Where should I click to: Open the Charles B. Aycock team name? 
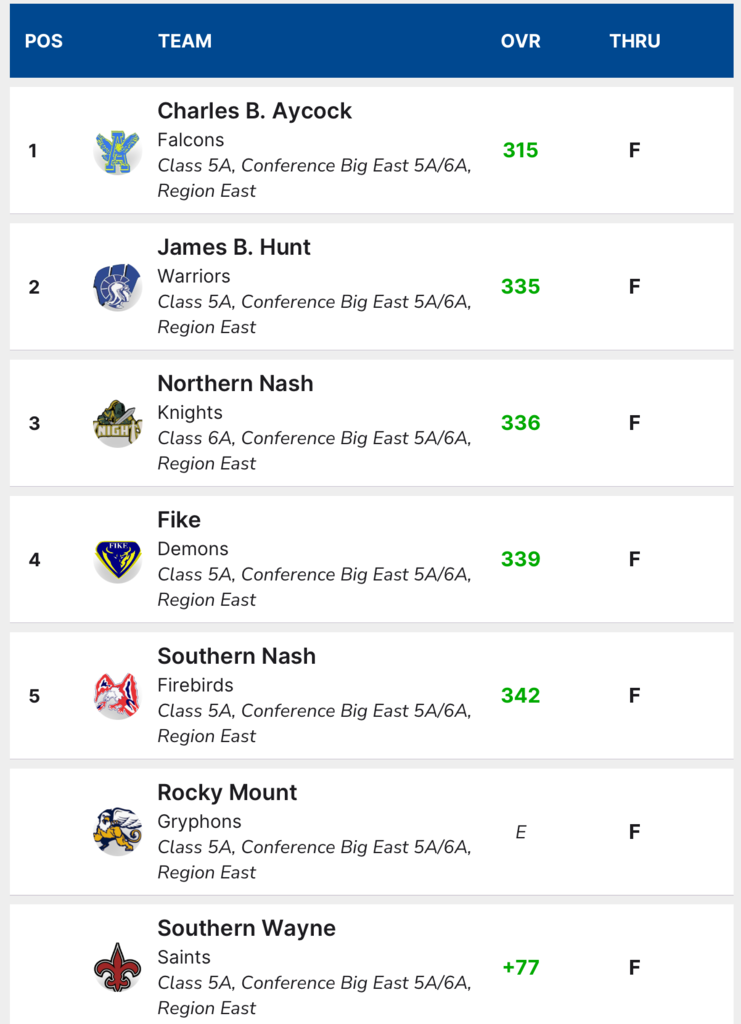255,111
